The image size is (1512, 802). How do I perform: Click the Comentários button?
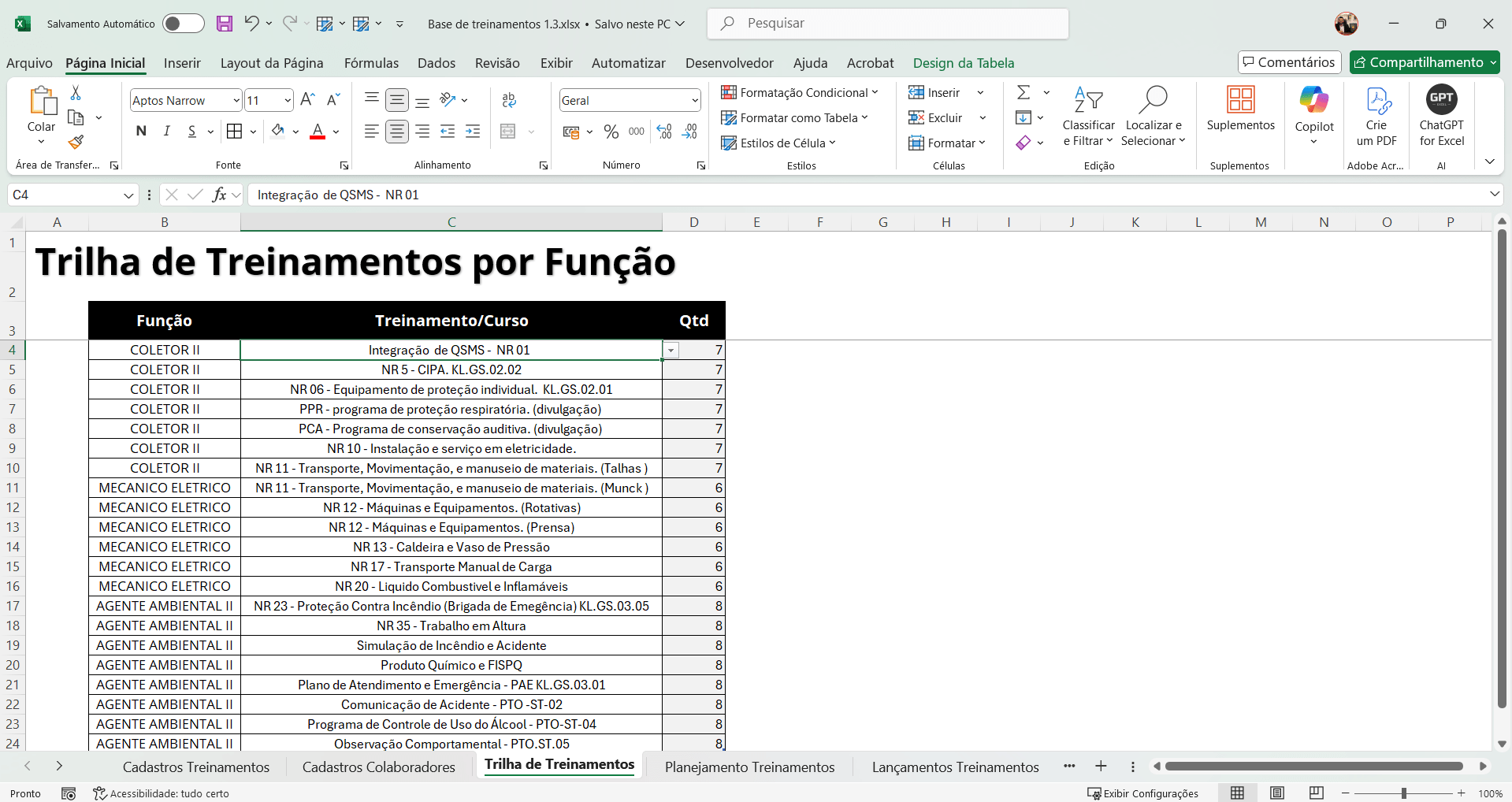click(1289, 62)
